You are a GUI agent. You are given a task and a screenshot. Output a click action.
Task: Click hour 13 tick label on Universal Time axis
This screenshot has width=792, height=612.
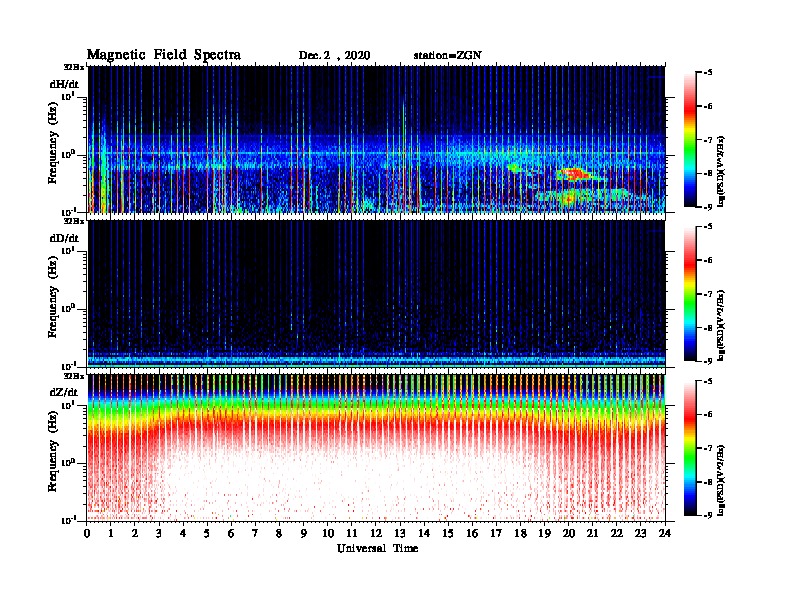pos(400,533)
